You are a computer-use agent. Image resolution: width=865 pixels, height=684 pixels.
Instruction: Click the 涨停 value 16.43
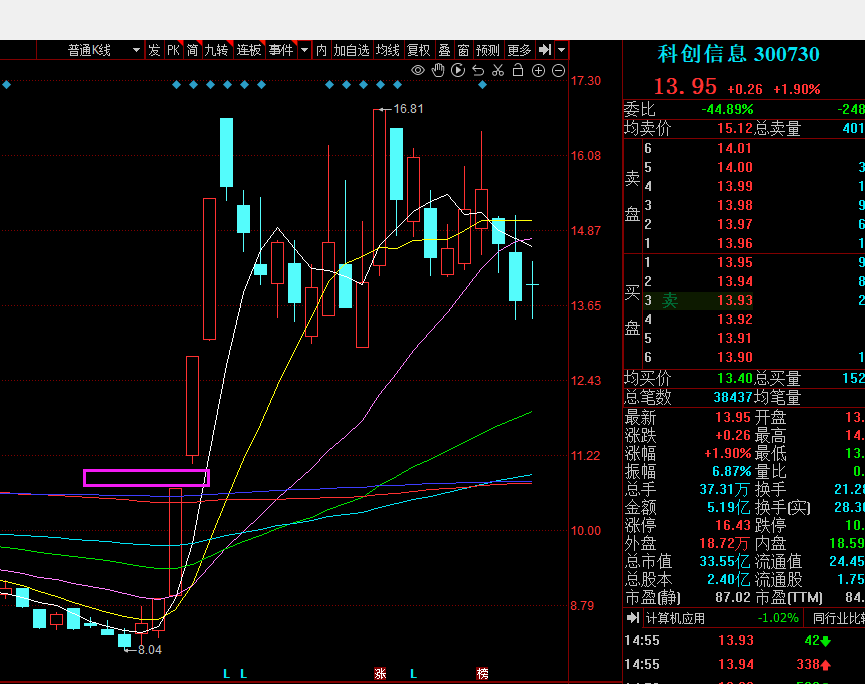(733, 525)
